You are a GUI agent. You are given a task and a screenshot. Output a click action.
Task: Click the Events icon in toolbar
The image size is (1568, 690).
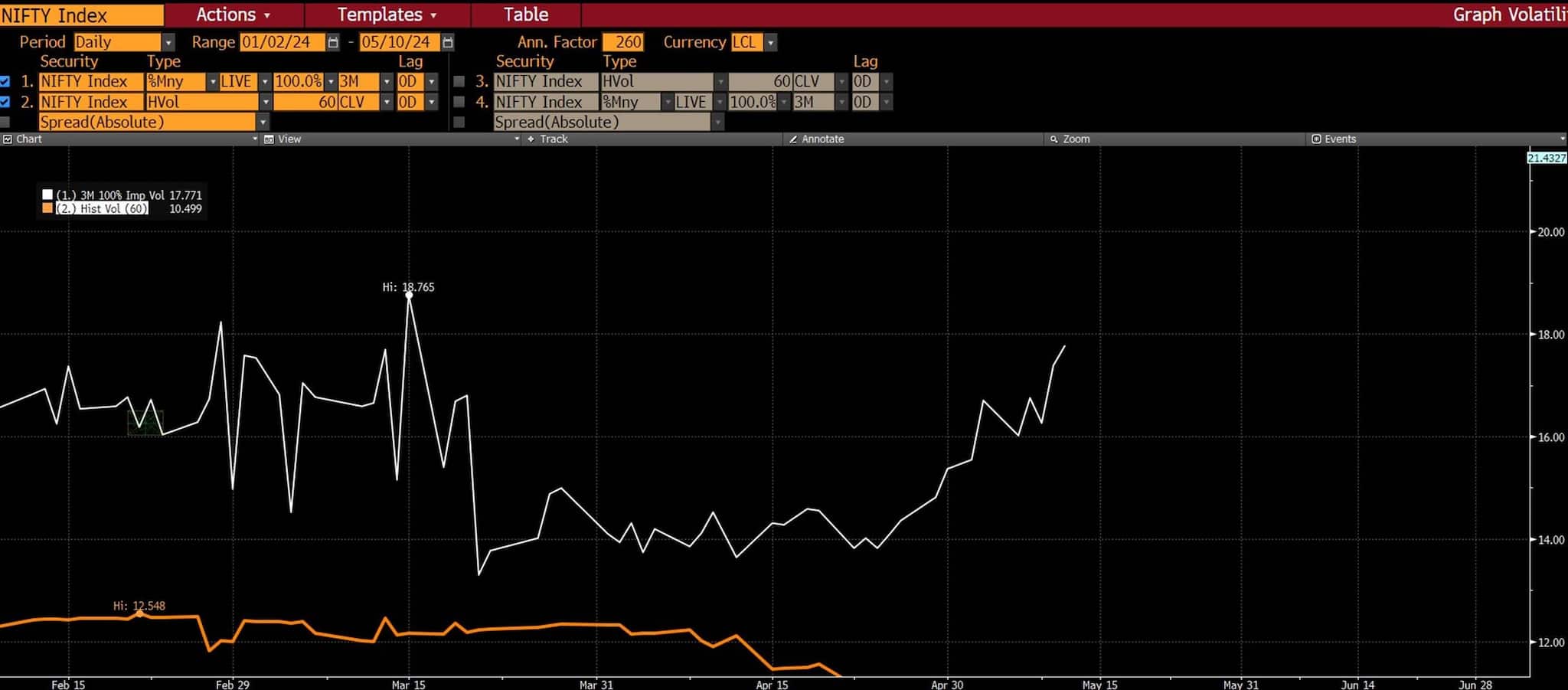1316,139
